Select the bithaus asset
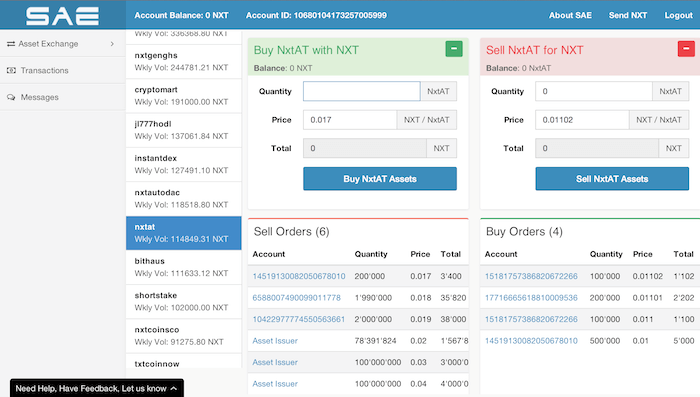Screen dimensions: 700x397 click(183, 267)
